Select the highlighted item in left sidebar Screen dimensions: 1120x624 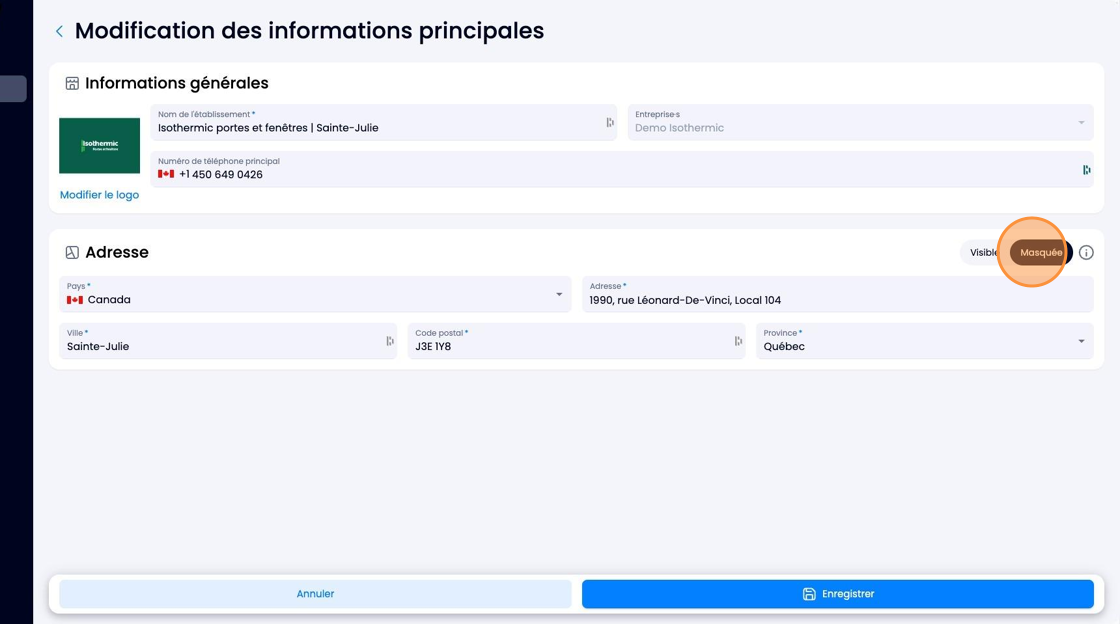pos(13,89)
